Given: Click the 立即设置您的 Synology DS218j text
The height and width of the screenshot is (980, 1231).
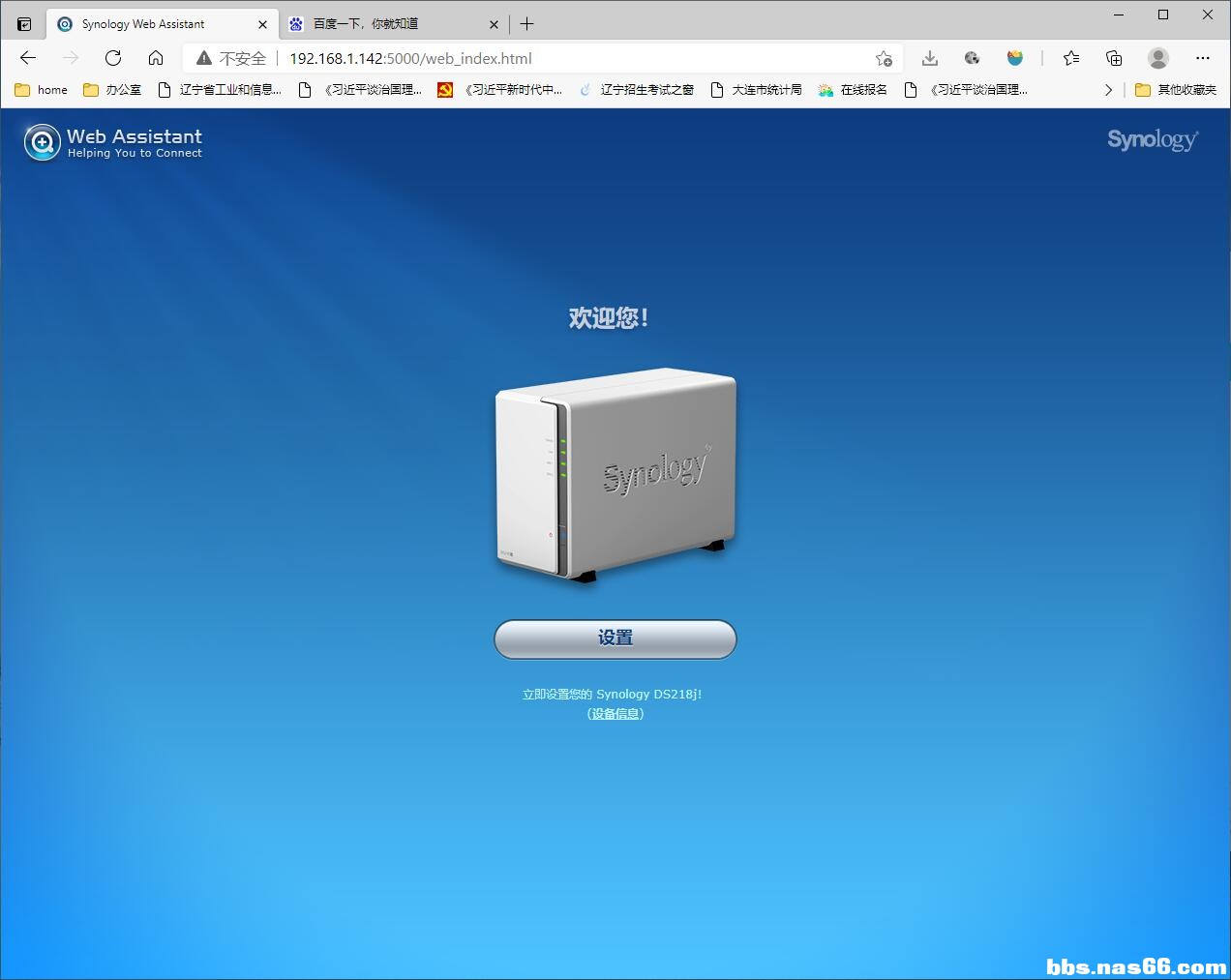Looking at the screenshot, I should click(613, 695).
